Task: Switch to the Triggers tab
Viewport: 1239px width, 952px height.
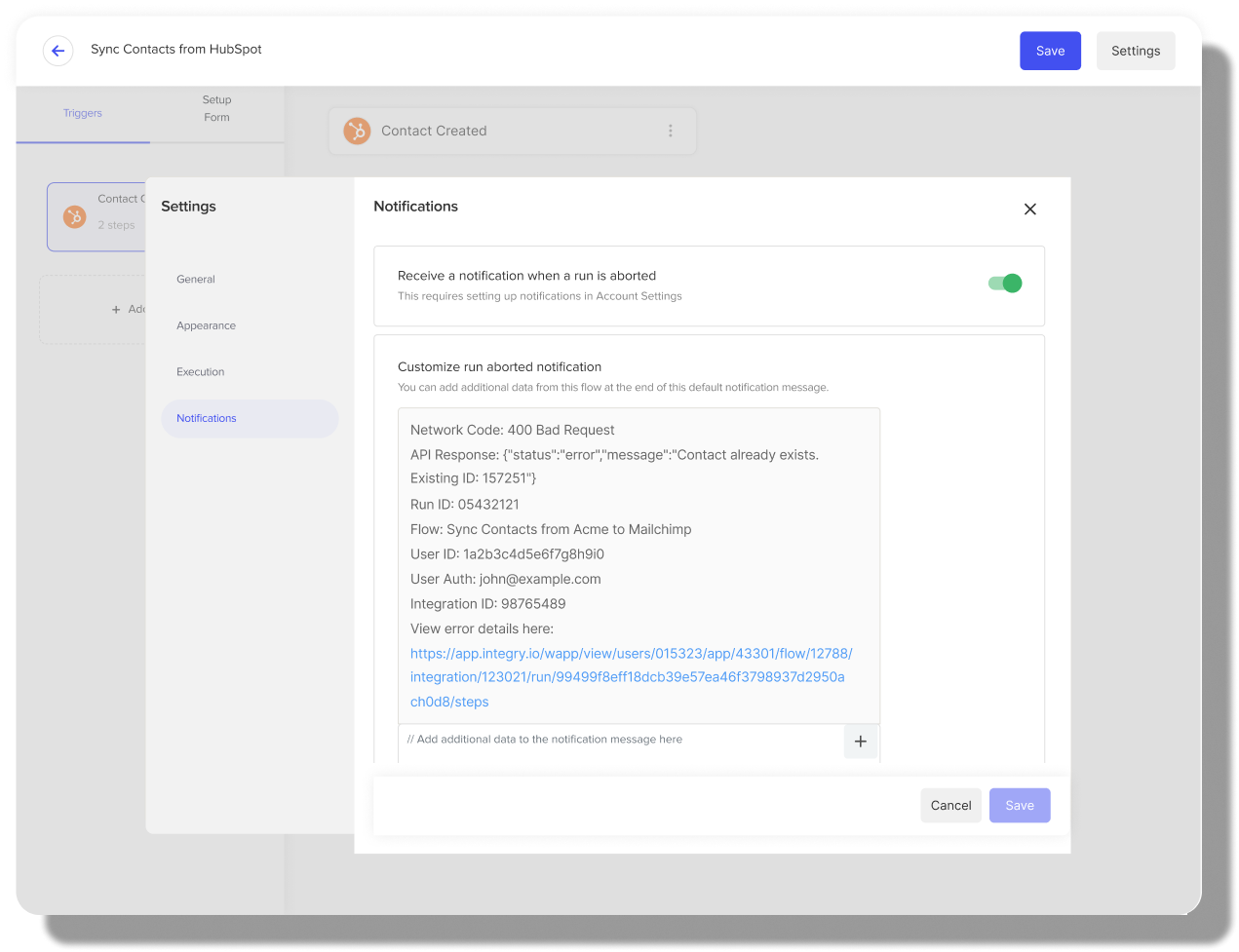Action: (83, 113)
